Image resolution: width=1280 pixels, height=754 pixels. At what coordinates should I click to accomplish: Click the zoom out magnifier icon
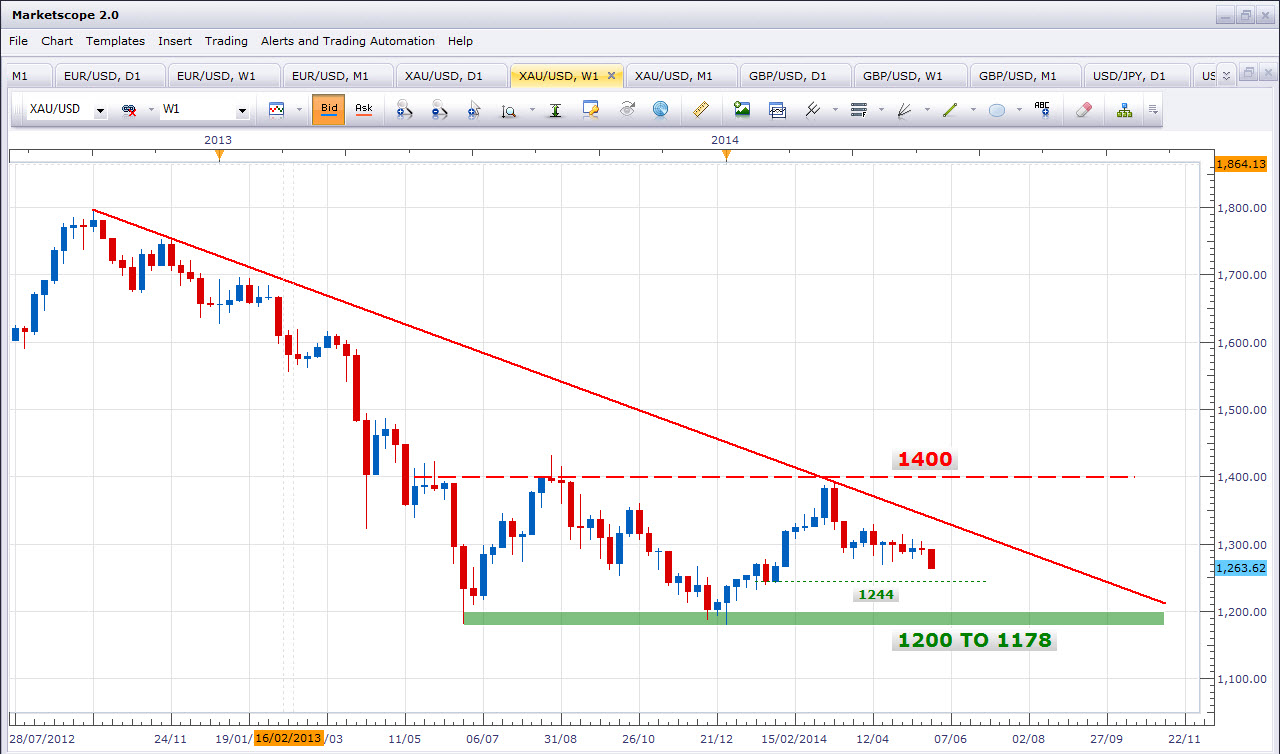point(439,110)
